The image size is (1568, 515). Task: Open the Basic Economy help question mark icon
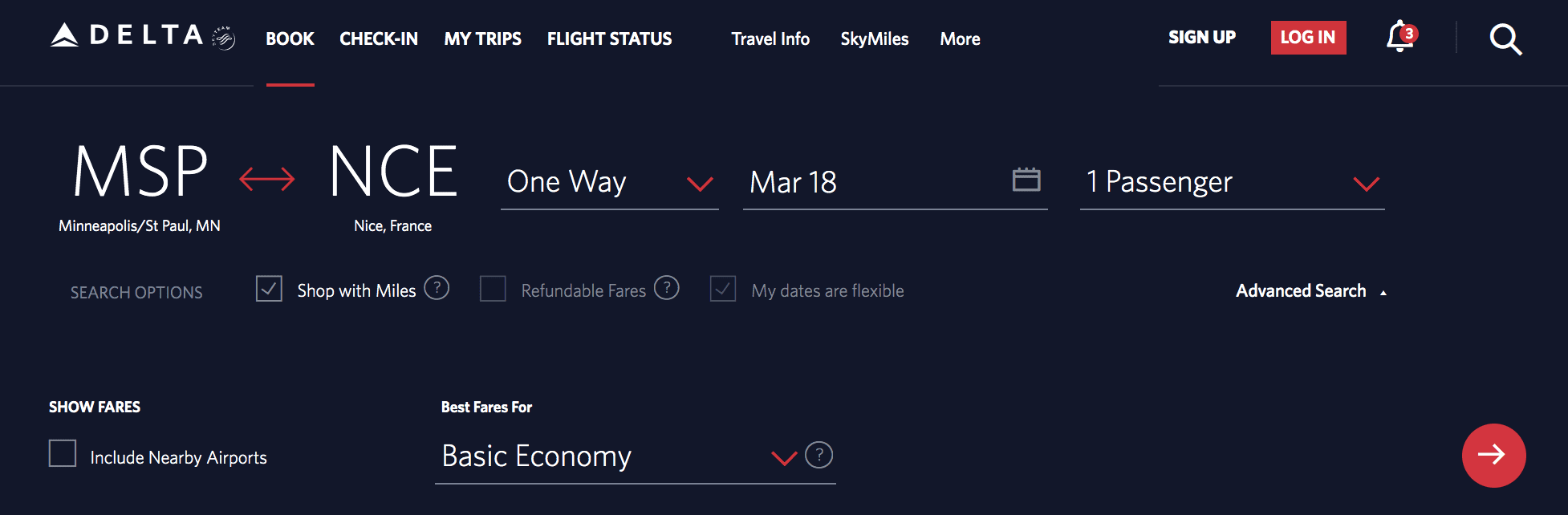818,456
